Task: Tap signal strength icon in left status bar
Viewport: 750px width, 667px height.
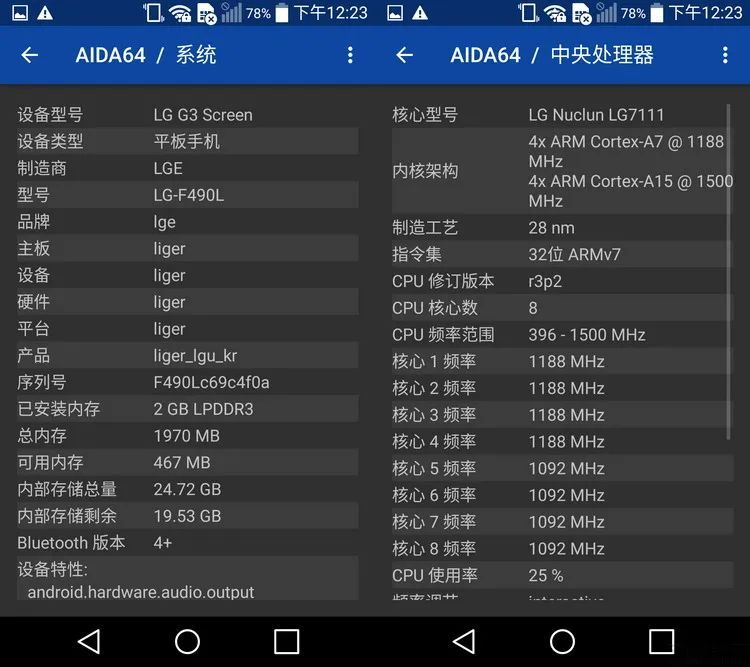Action: click(x=232, y=13)
